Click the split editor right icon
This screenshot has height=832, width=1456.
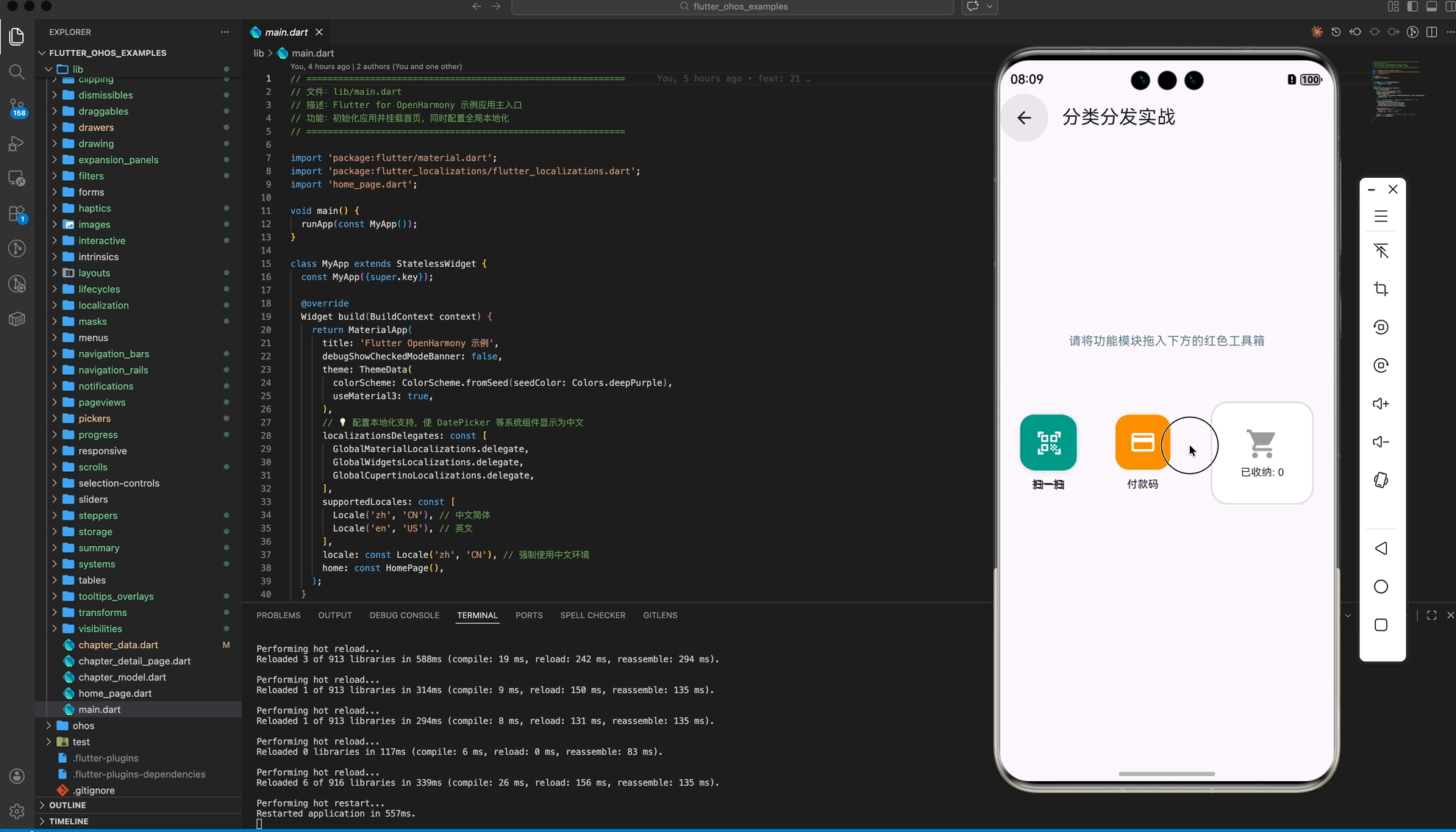(x=1431, y=32)
